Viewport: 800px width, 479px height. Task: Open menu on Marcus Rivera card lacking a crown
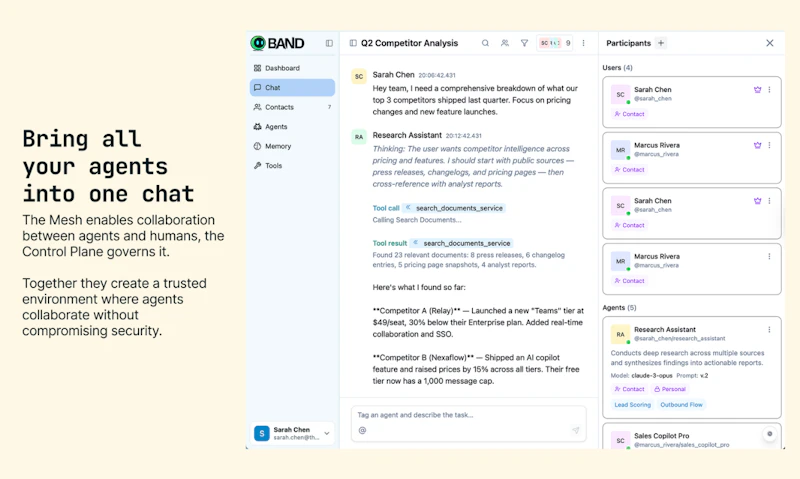[x=769, y=257]
